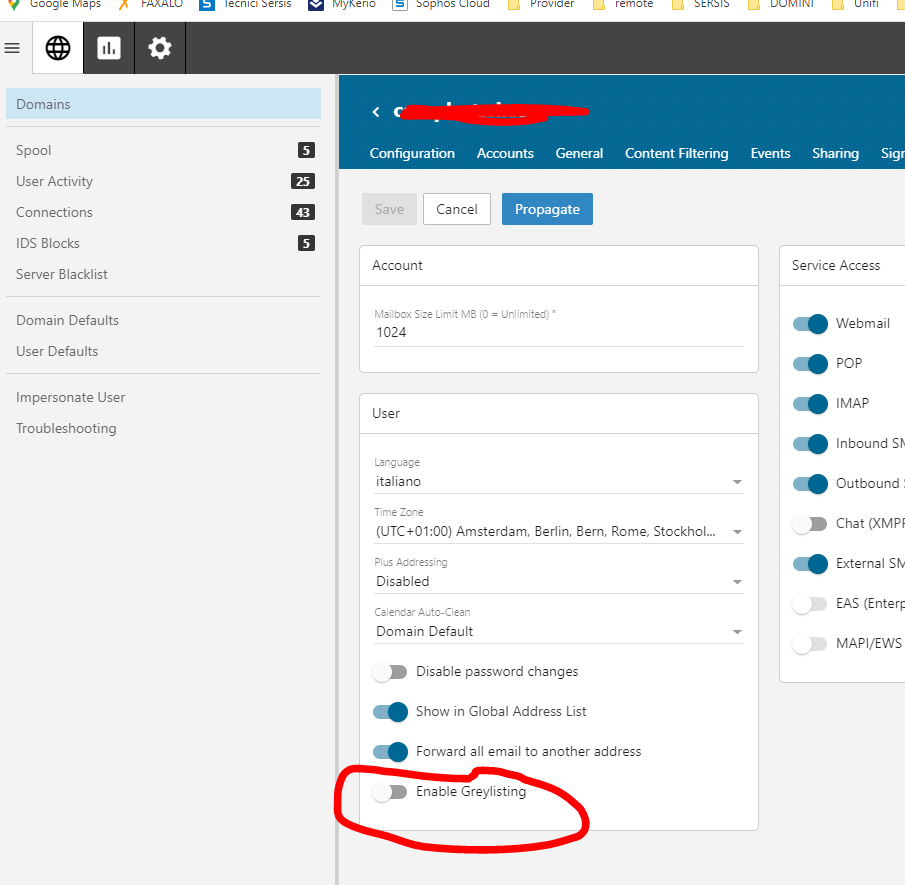Expand the Language dropdown
905x885 pixels.
click(558, 482)
